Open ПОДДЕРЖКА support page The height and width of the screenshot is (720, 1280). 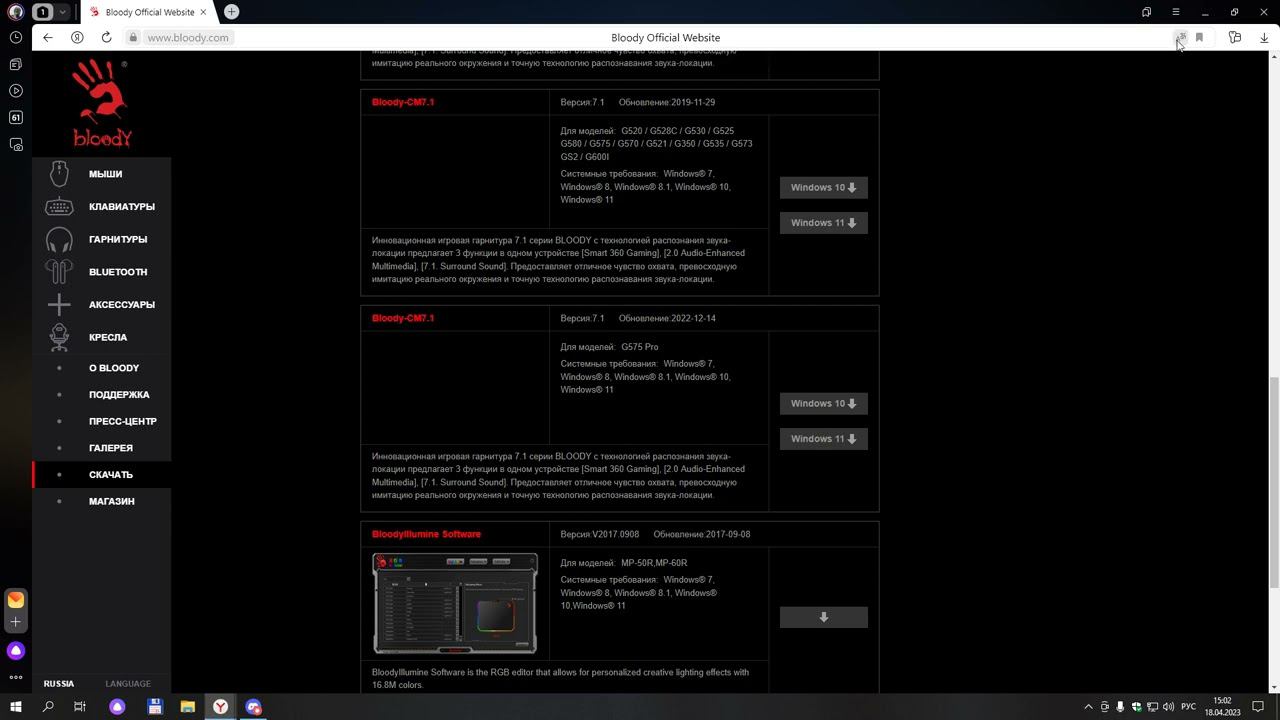119,395
